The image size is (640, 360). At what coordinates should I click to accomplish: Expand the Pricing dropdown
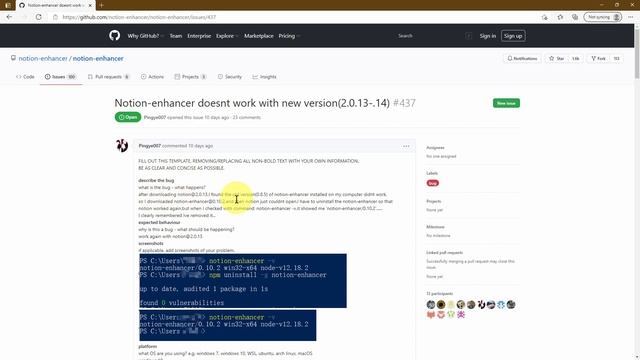[289, 36]
